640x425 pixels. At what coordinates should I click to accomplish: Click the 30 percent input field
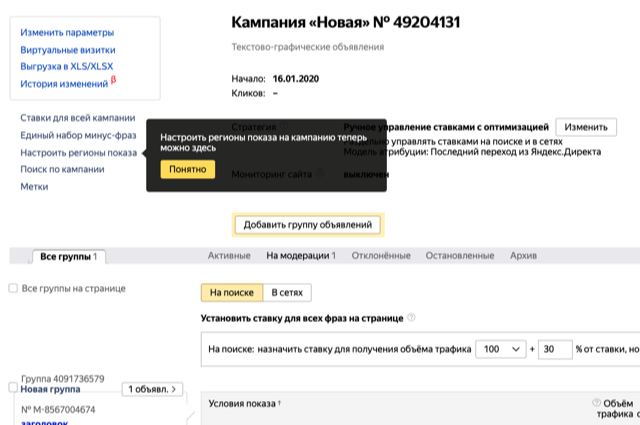tap(555, 349)
